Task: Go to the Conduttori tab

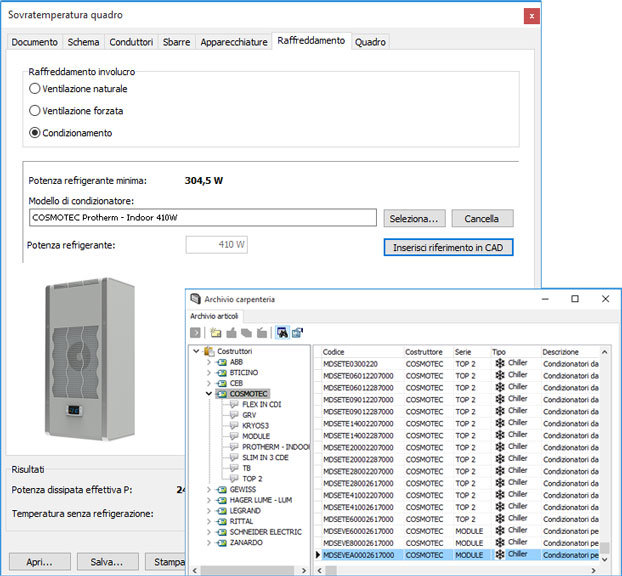Action: point(131,42)
